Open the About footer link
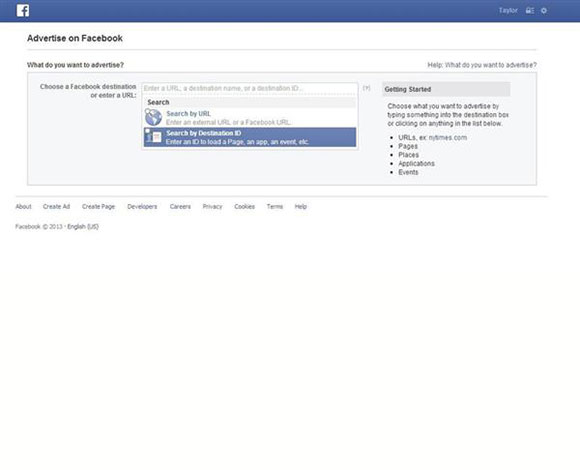 tap(23, 207)
